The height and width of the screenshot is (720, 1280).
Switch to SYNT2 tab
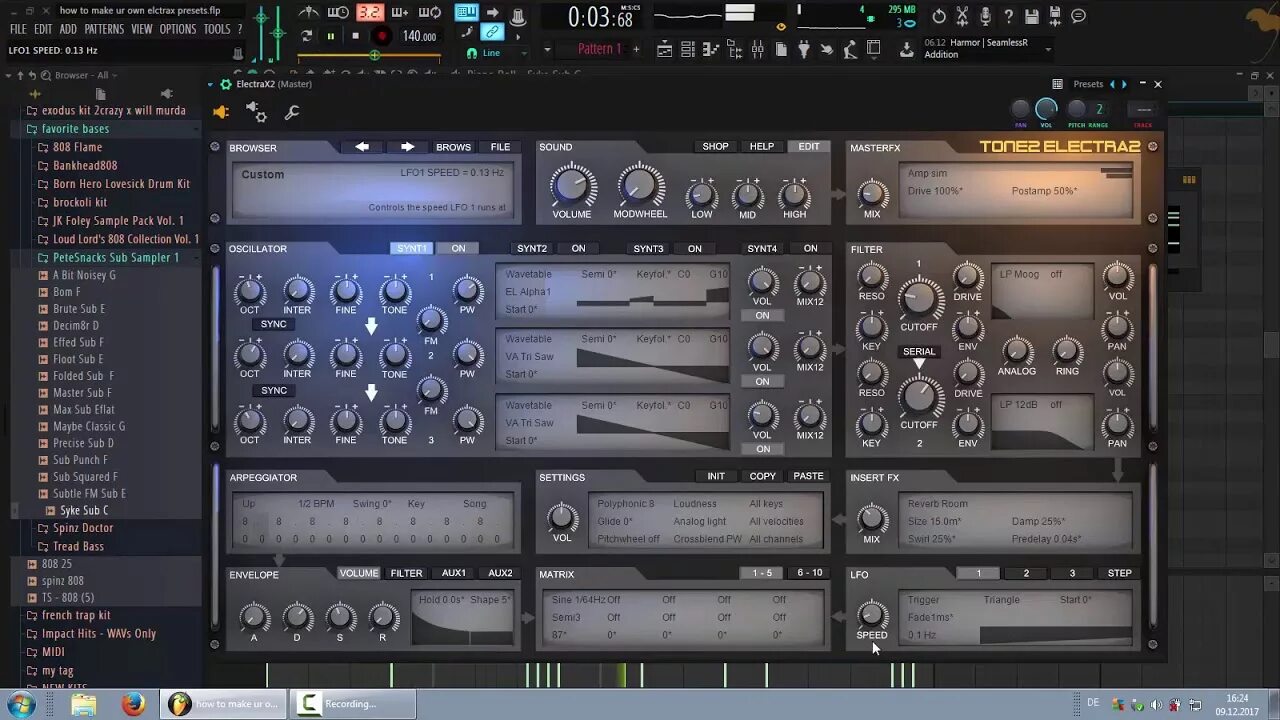pos(532,248)
